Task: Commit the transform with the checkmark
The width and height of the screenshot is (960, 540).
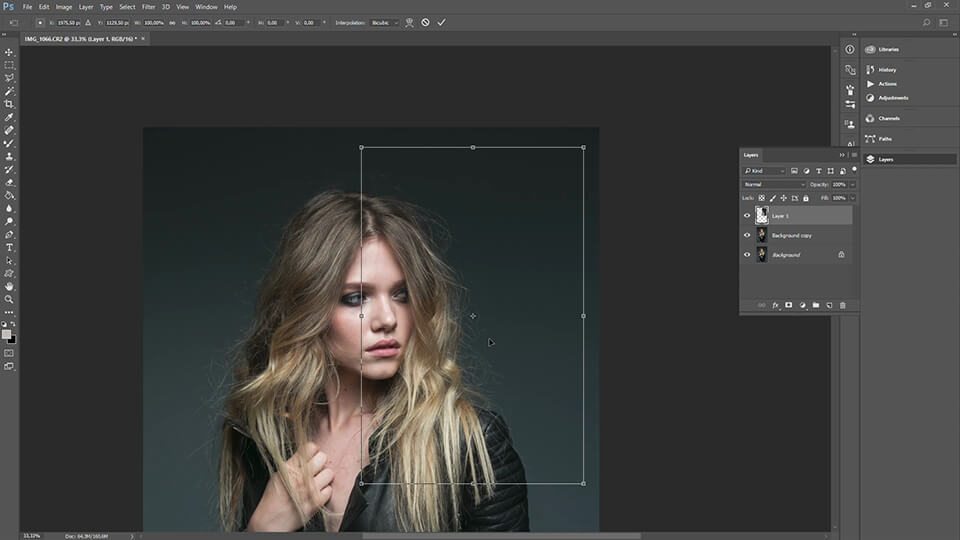Action: click(441, 23)
